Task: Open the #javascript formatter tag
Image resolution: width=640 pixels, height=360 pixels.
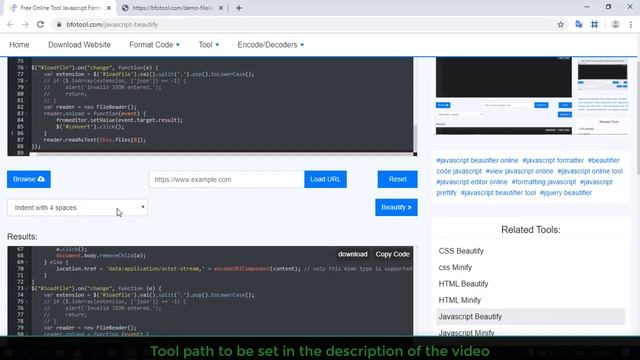Action: click(x=553, y=160)
